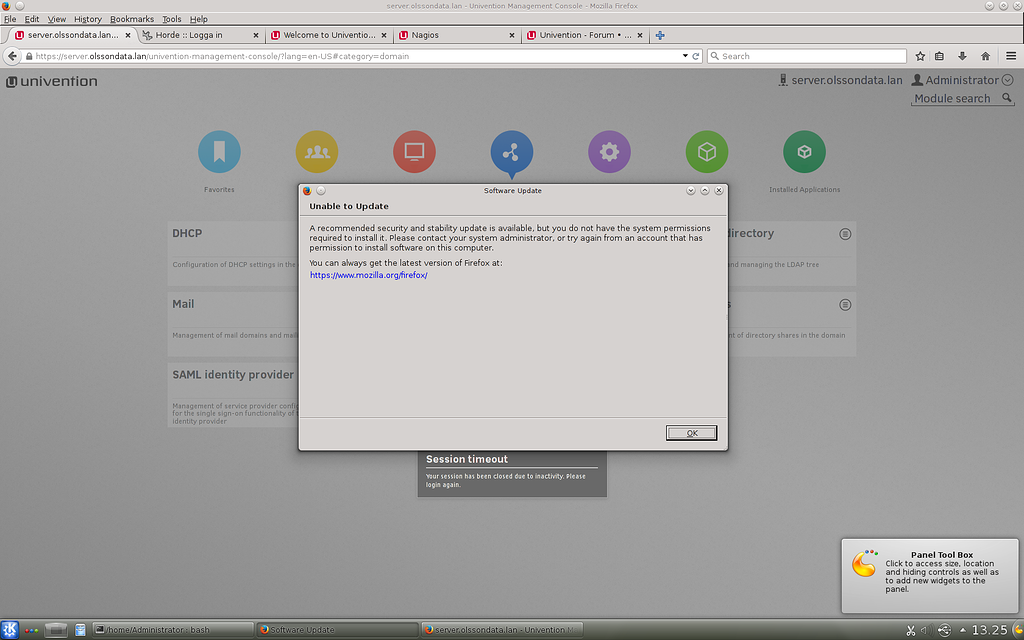Open the yellow users portal icon

click(316, 152)
